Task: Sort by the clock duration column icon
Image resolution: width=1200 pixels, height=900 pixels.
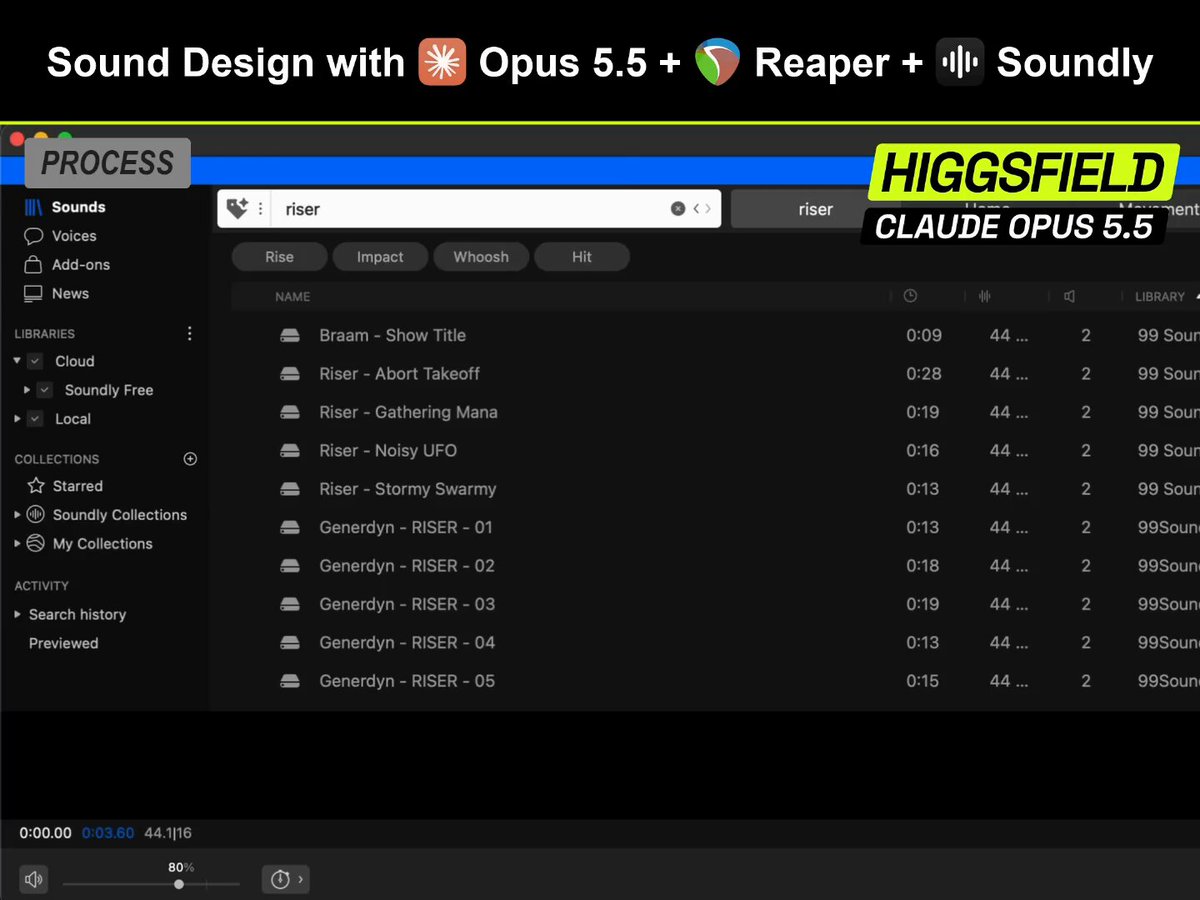Action: (910, 296)
